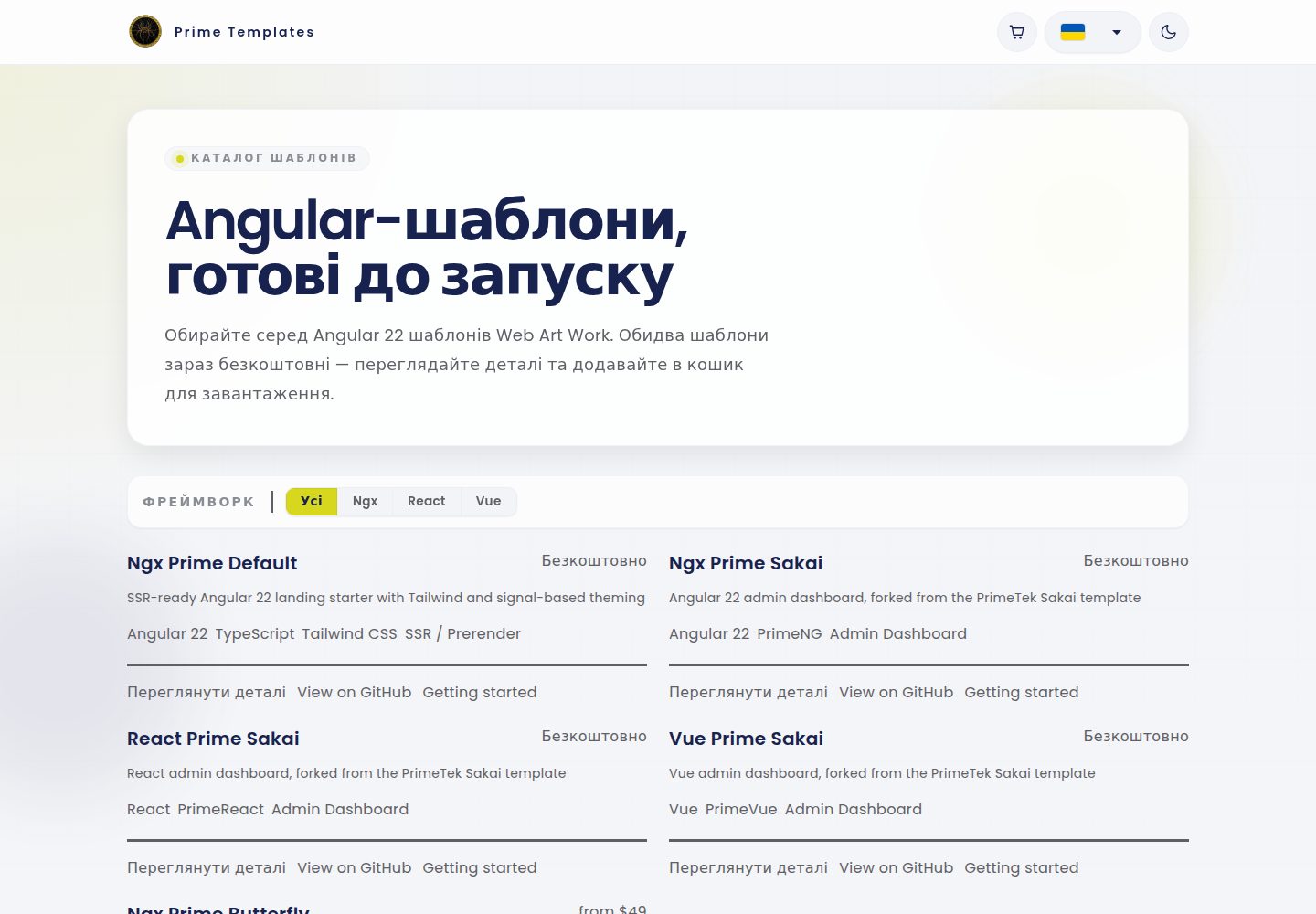
Task: Click the SSR / Prerender tag
Action: 462,633
